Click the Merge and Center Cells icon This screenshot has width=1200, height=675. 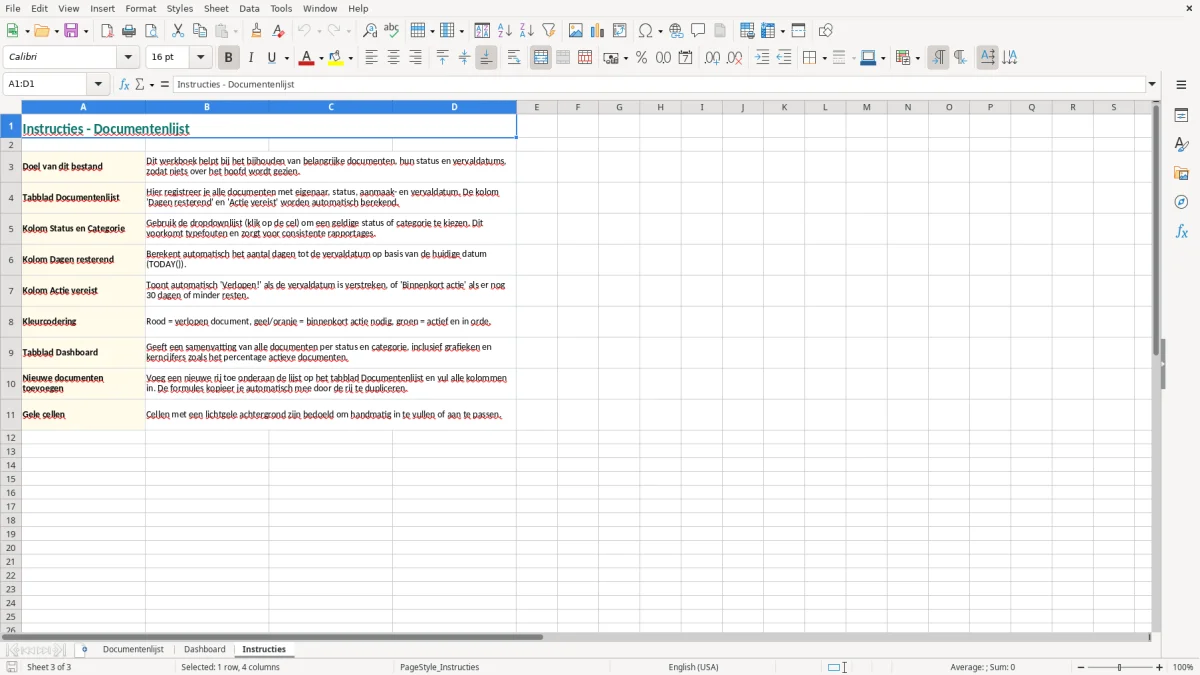coord(541,58)
